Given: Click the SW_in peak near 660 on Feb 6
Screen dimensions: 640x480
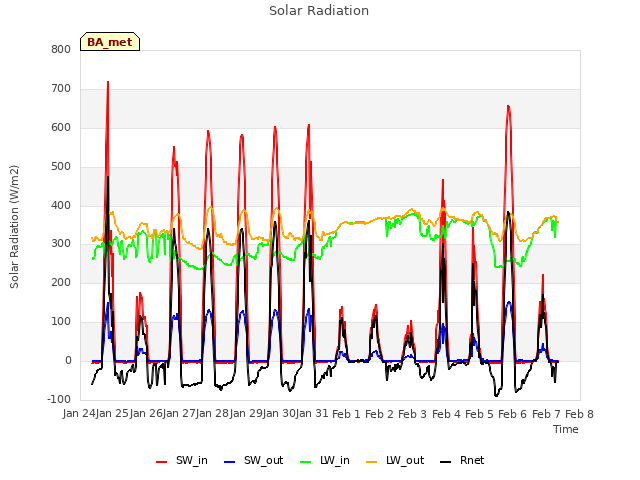Looking at the screenshot, I should 508,106.
